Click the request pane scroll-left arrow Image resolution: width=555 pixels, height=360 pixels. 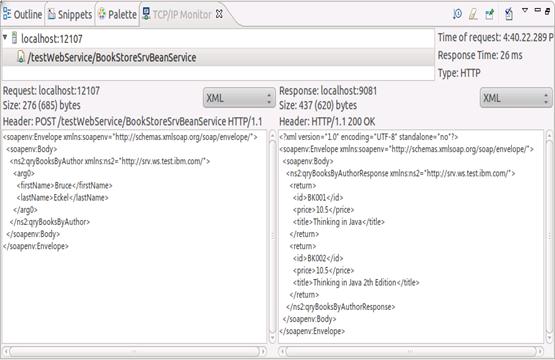tap(6, 352)
